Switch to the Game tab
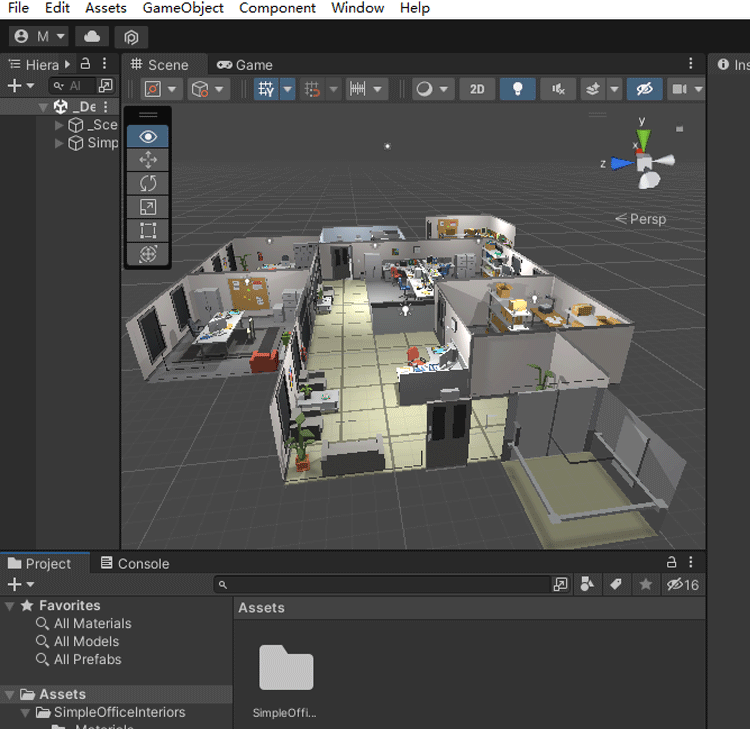Image resolution: width=750 pixels, height=741 pixels. [245, 65]
